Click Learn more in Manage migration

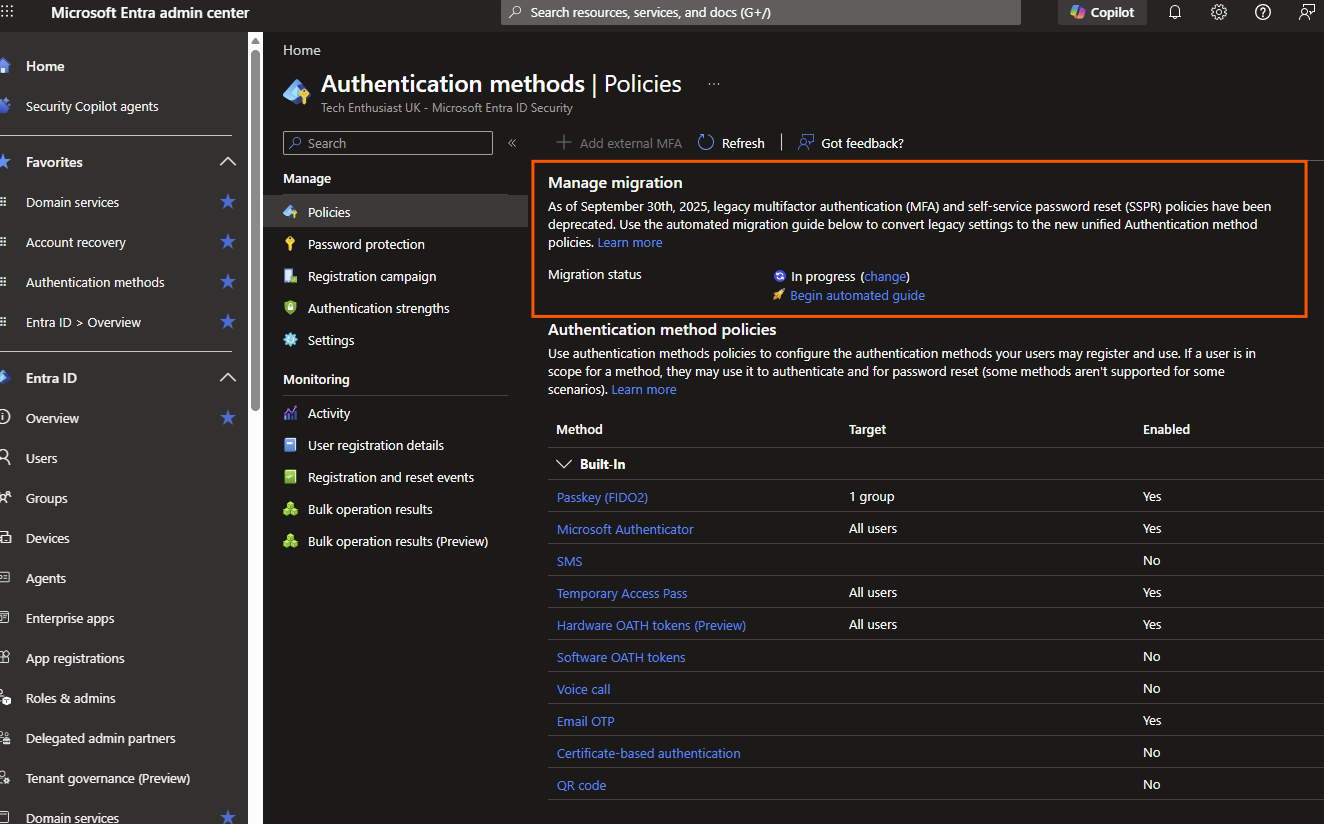630,242
